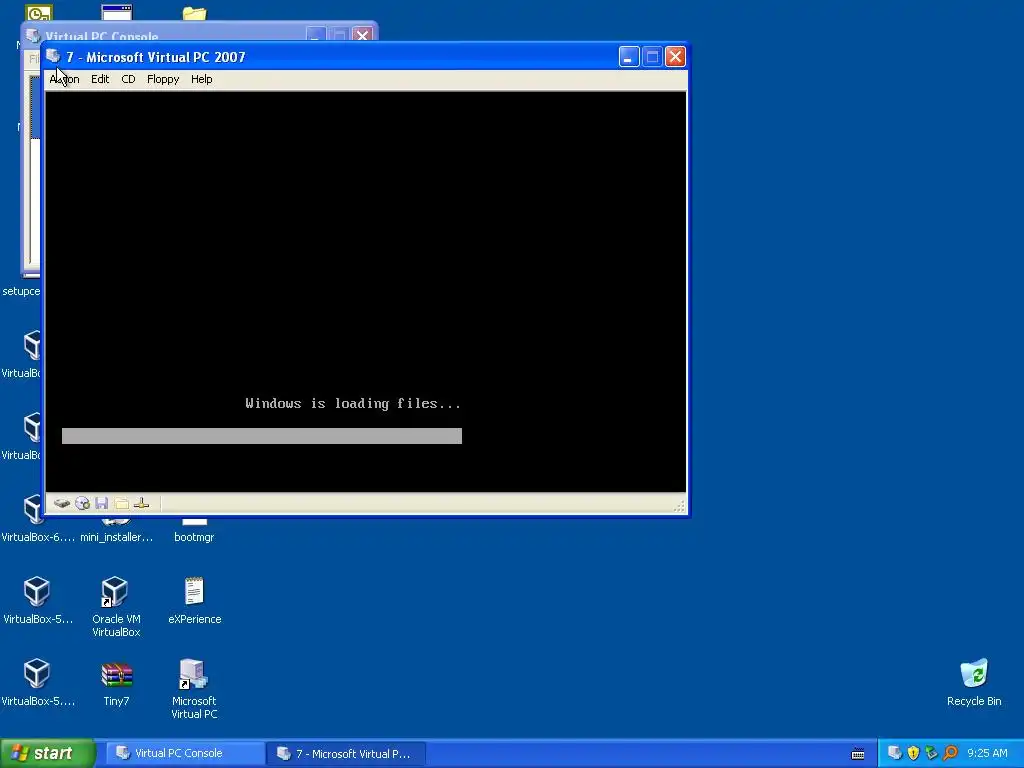This screenshot has width=1024, height=768.
Task: Click the on-screen keyboard taskbar icon
Action: point(858,754)
